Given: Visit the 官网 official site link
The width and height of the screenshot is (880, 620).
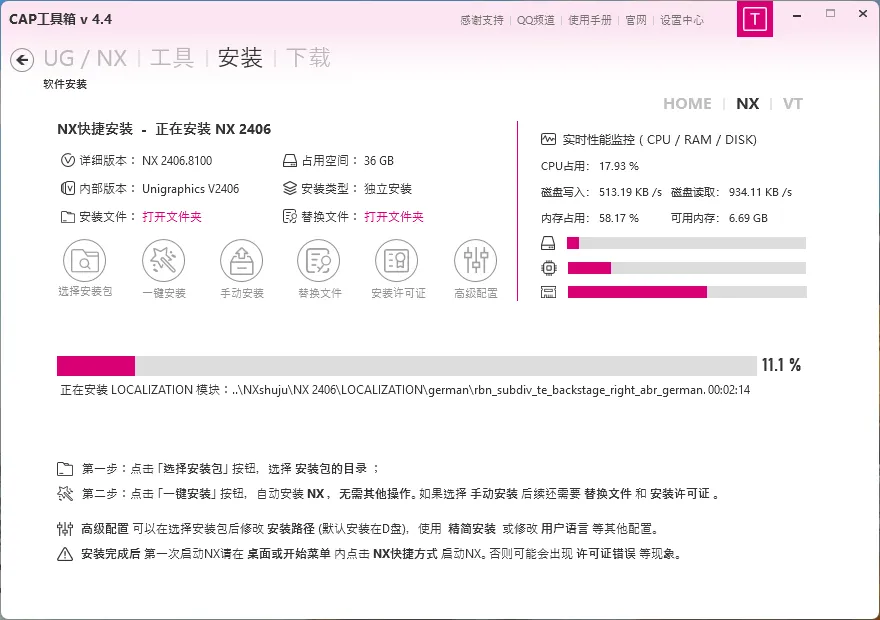Looking at the screenshot, I should click(636, 20).
